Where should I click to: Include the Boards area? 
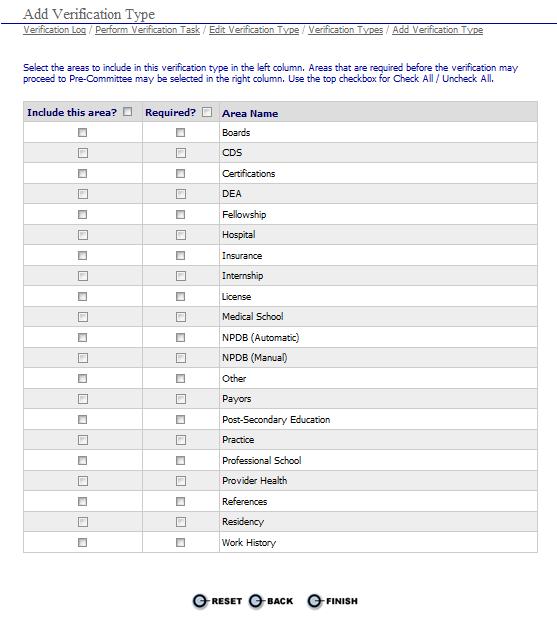[x=82, y=133]
